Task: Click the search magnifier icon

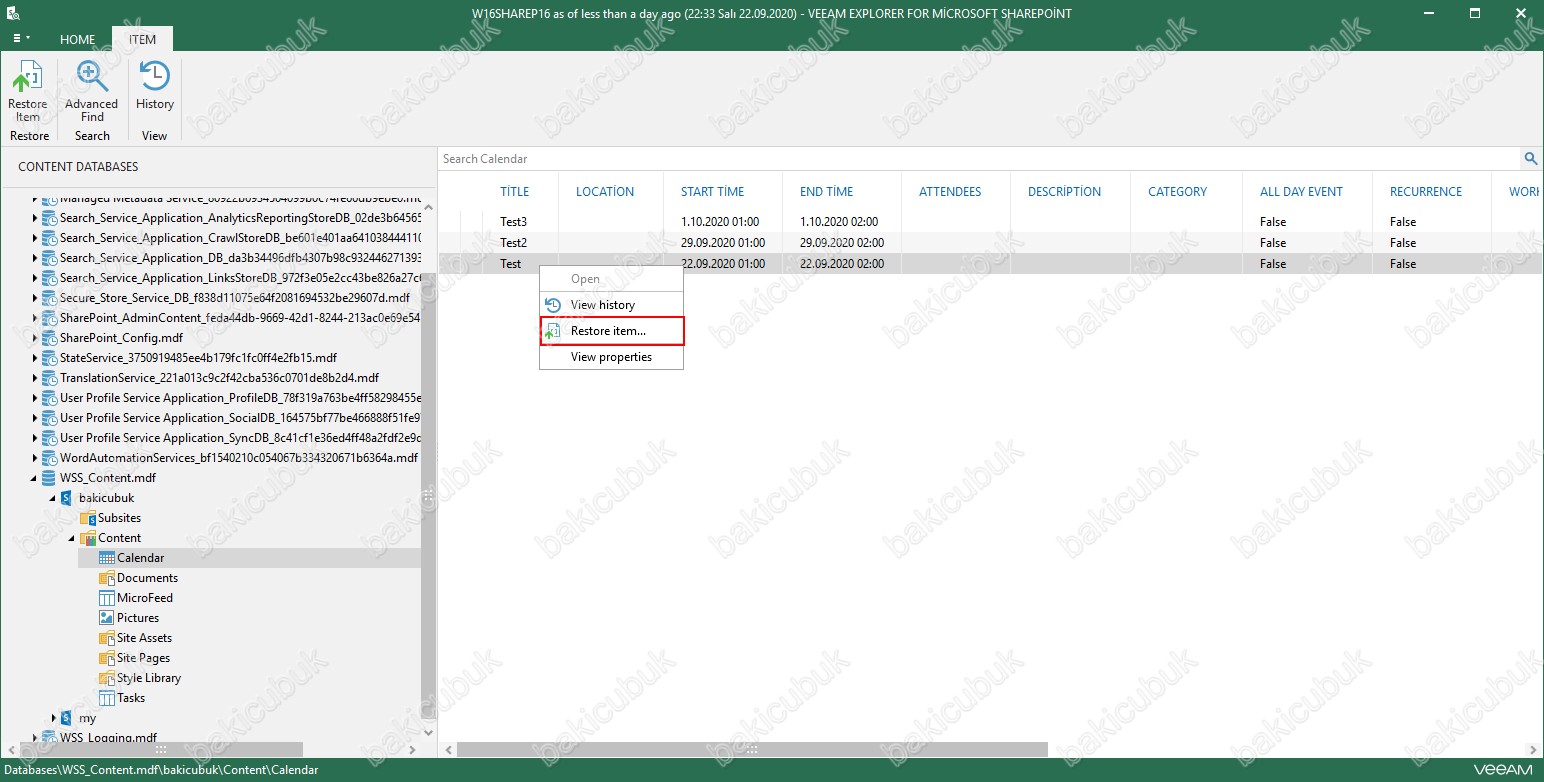Action: pyautogui.click(x=1530, y=158)
